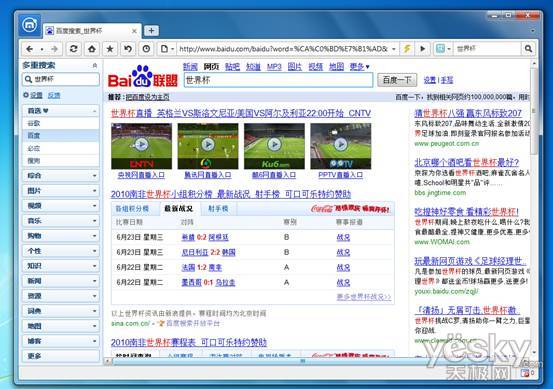This screenshot has height=389, width=553.
Task: Click the go arrow after the address bar
Action: tap(423, 49)
